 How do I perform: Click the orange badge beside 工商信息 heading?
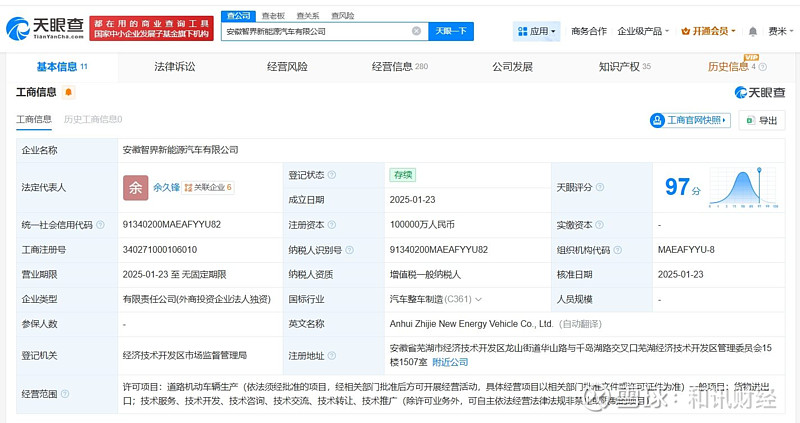click(x=68, y=92)
